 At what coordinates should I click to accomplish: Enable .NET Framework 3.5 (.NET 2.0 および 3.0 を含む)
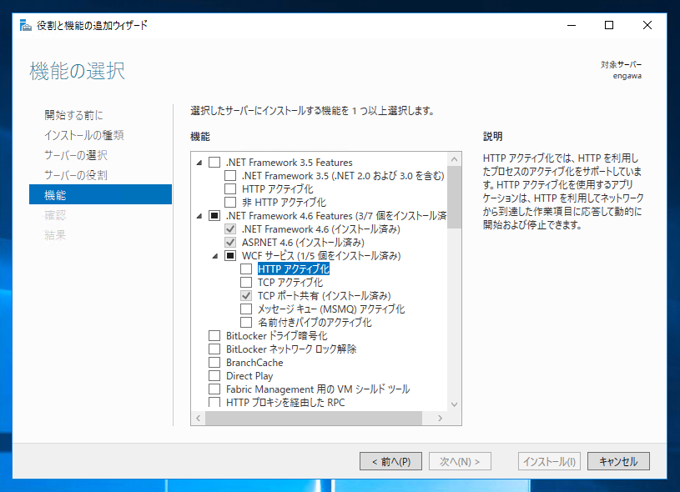[x=230, y=176]
